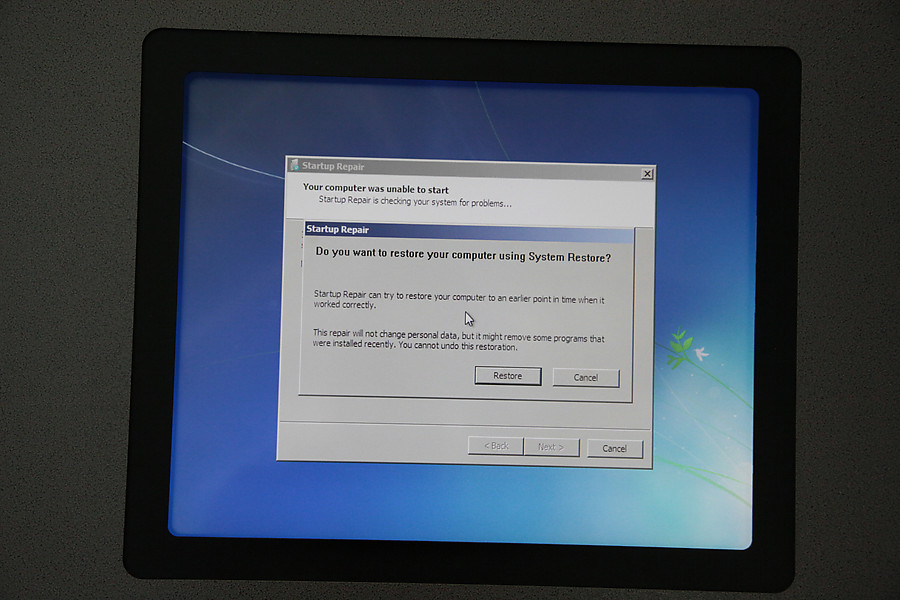
Task: Click Cancel in the outer Startup Repair window
Action: pos(615,448)
